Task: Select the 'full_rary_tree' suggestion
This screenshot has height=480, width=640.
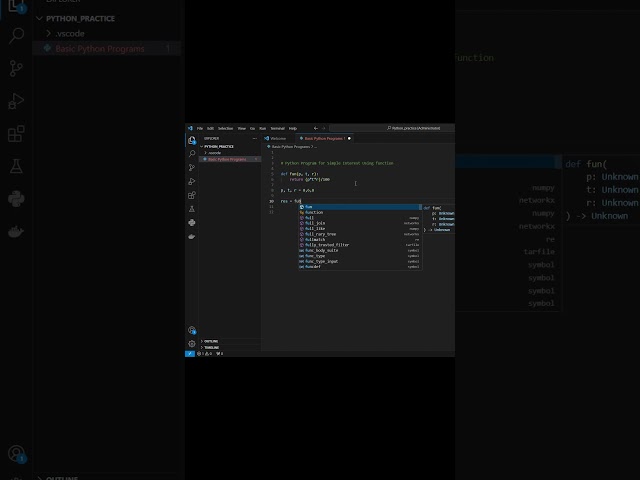Action: [x=359, y=234]
